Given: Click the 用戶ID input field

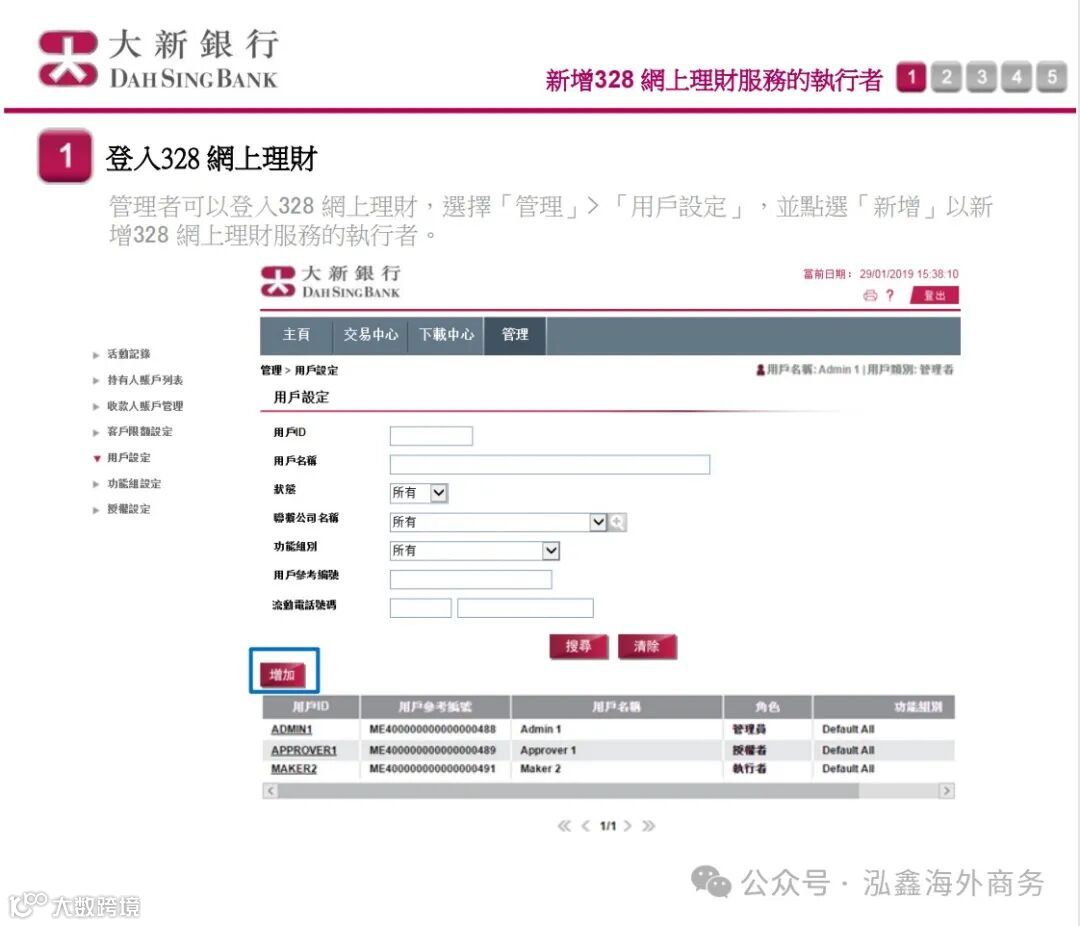Looking at the screenshot, I should click(x=431, y=435).
